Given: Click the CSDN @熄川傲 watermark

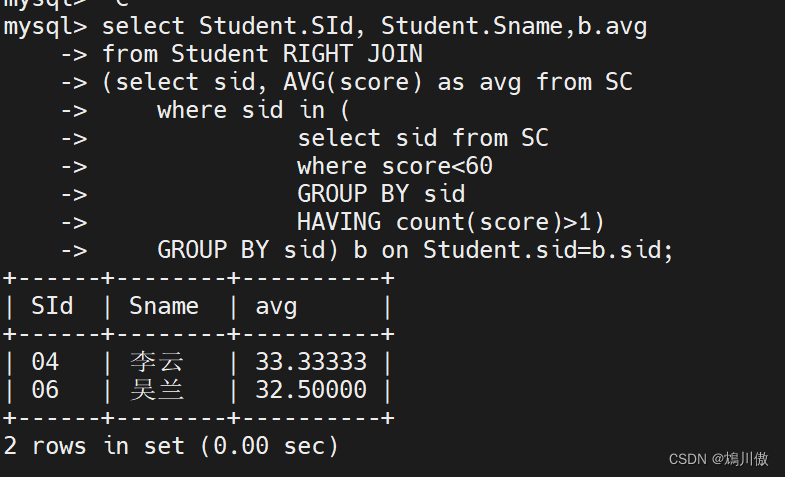Looking at the screenshot, I should [x=717, y=459].
